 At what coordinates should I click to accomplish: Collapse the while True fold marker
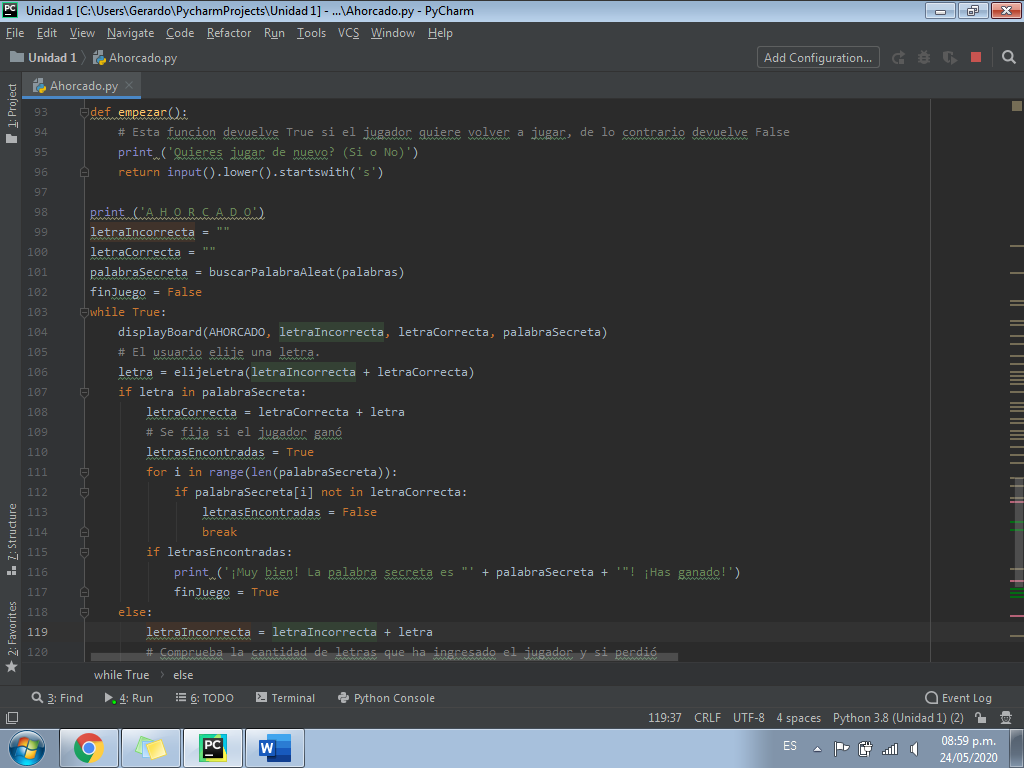click(x=84, y=312)
